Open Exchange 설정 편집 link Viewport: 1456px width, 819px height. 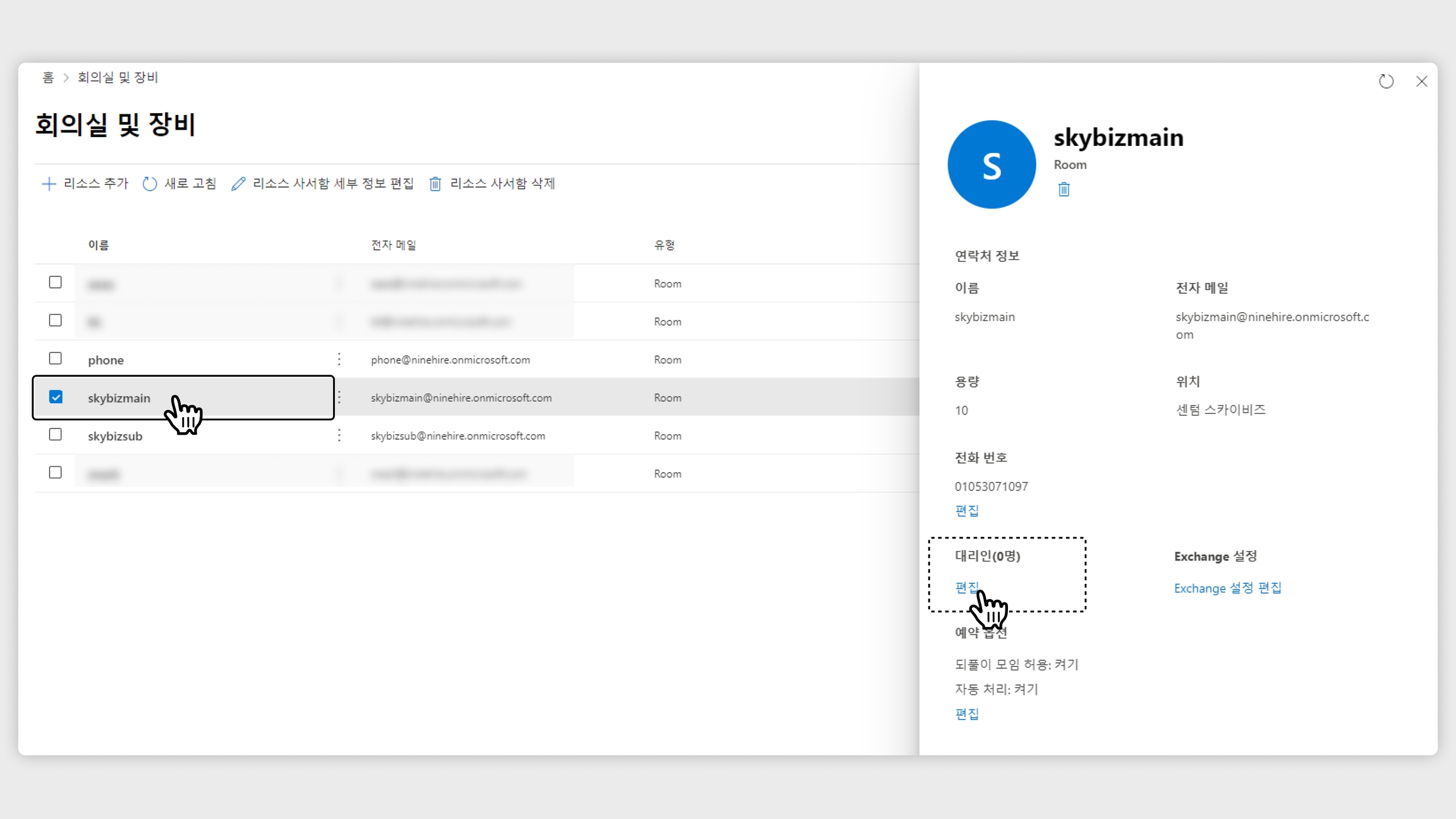point(1227,588)
